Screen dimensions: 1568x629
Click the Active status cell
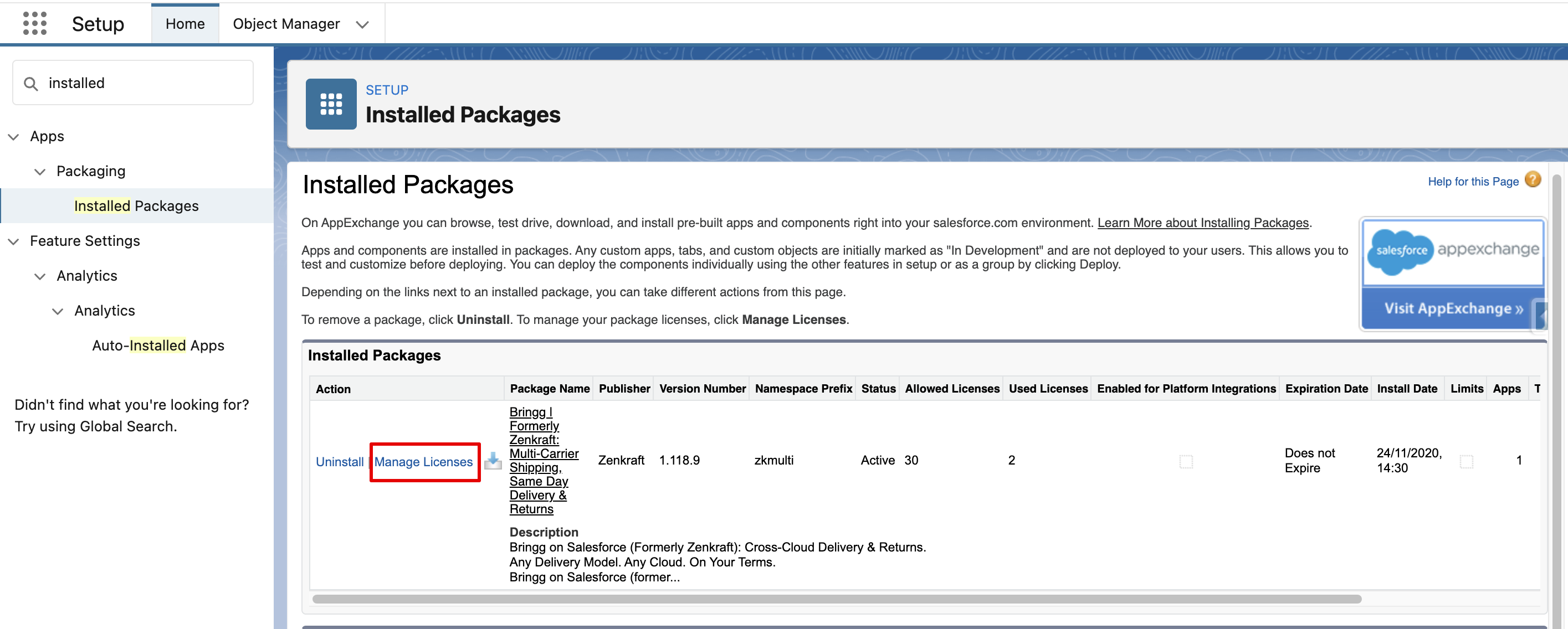click(x=878, y=460)
